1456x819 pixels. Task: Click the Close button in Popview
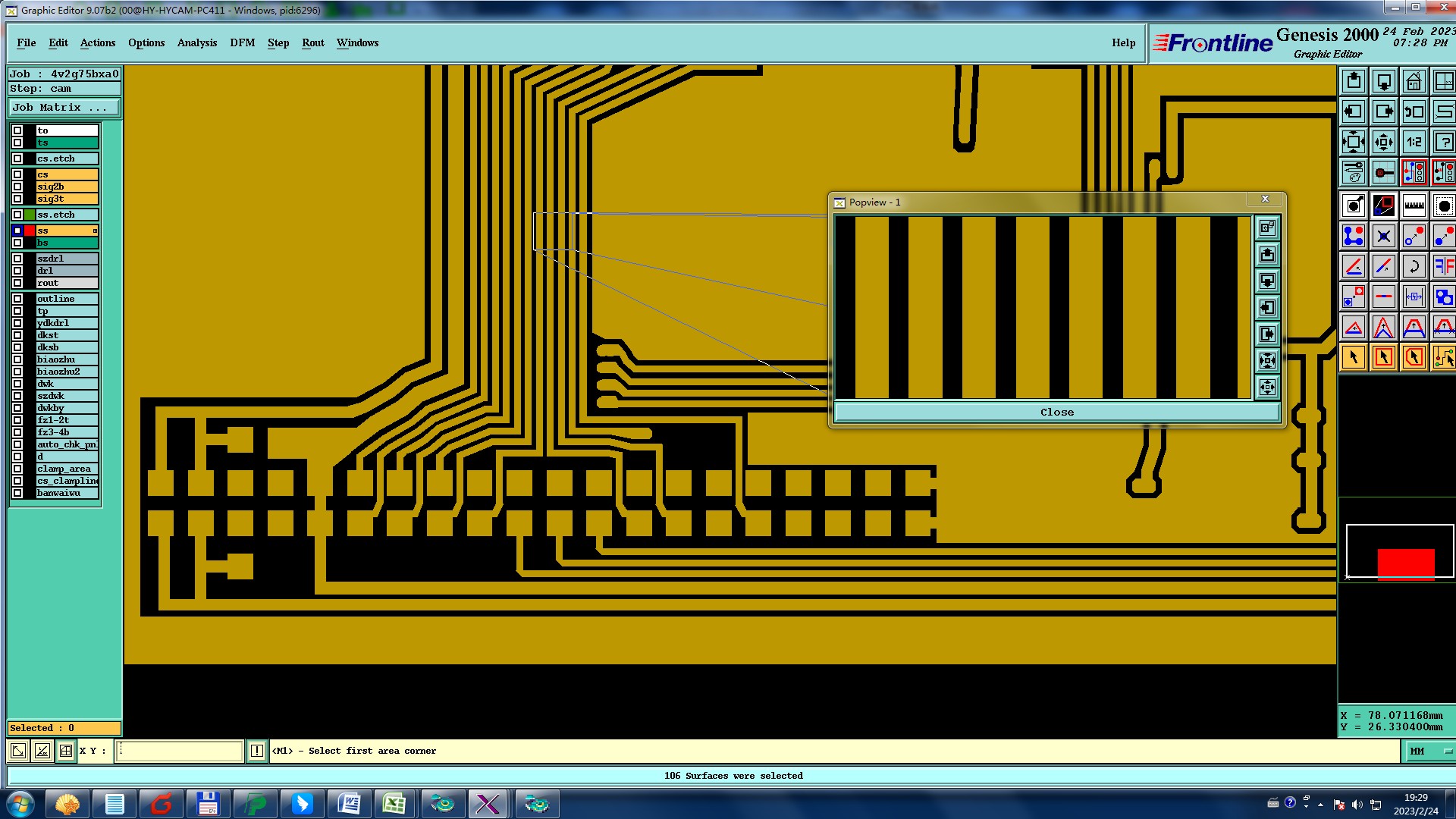click(x=1056, y=413)
